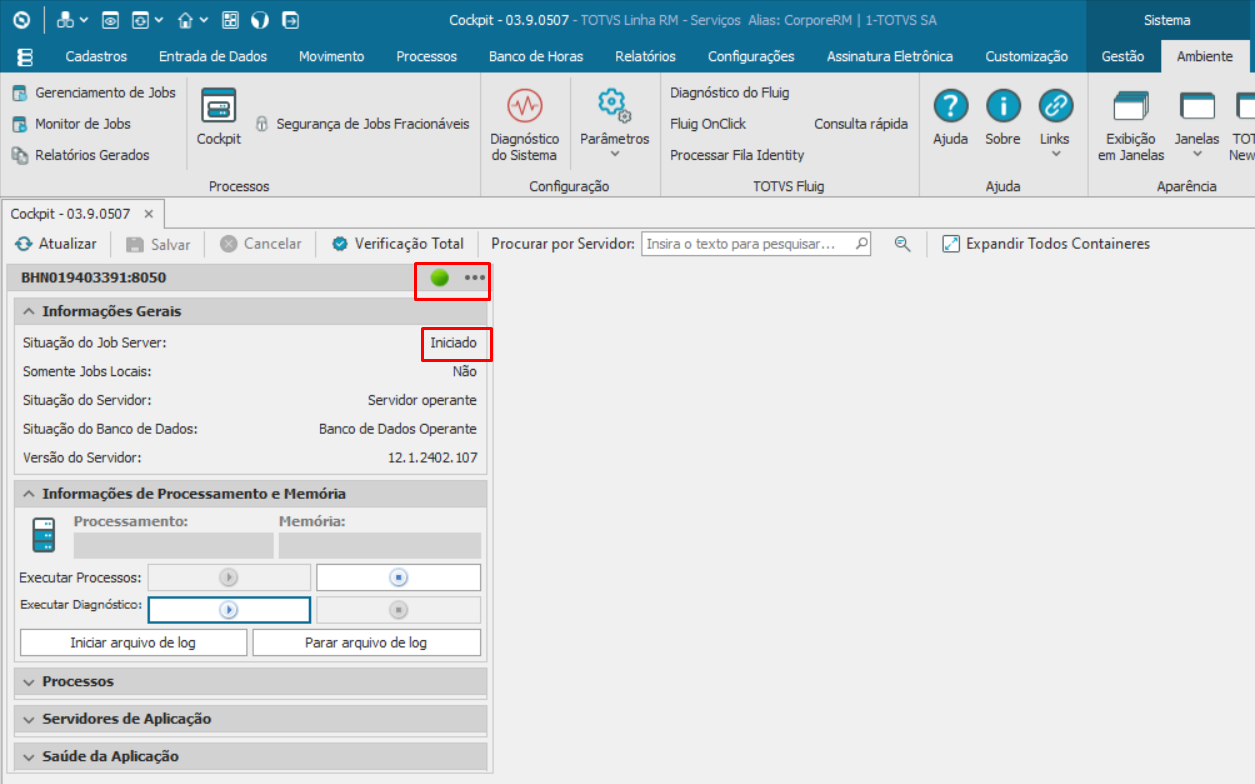Click Iniciar arquivo de log button
The image size is (1255, 784).
click(133, 643)
